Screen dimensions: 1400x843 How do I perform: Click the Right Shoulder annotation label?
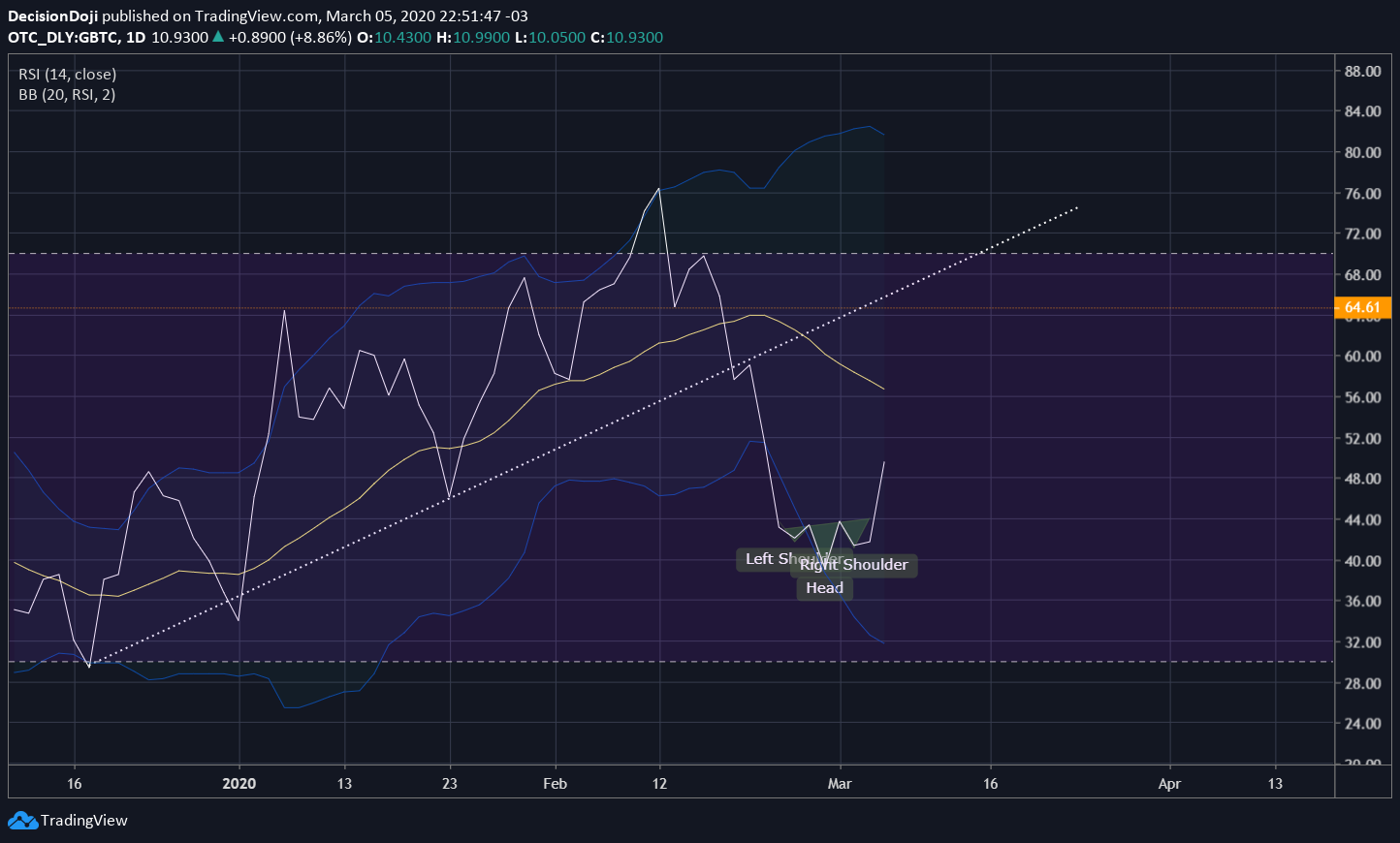click(x=854, y=565)
